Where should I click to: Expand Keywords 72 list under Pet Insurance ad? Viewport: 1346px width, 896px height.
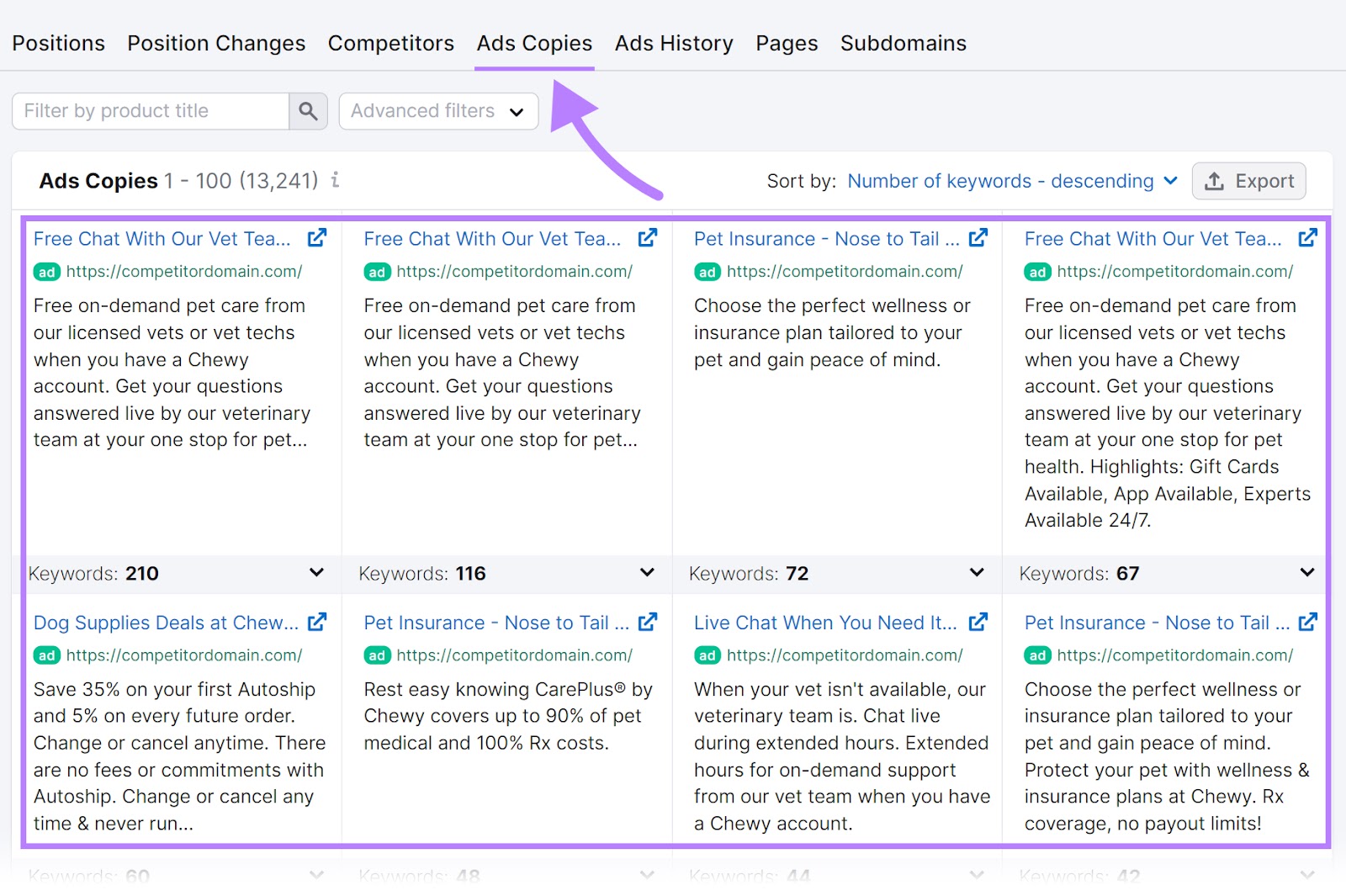(976, 573)
